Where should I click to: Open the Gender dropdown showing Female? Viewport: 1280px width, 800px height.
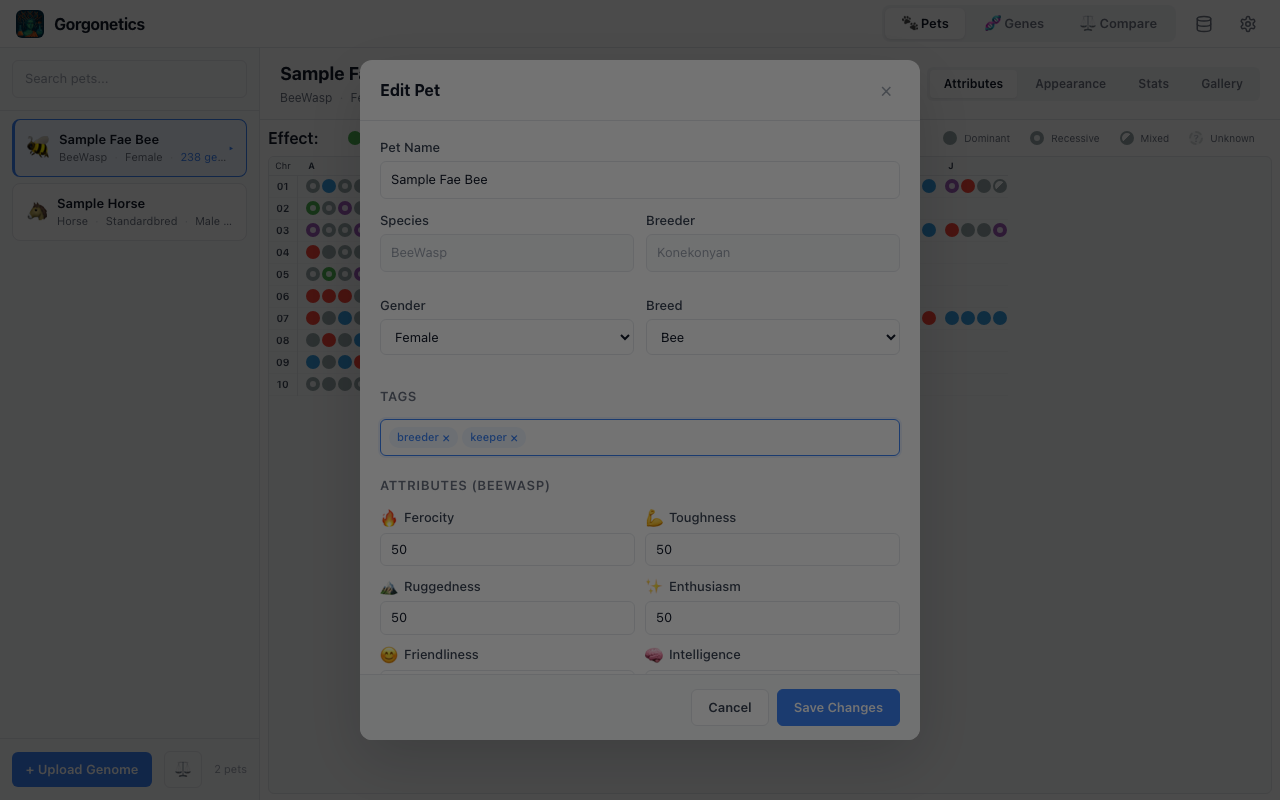point(506,337)
